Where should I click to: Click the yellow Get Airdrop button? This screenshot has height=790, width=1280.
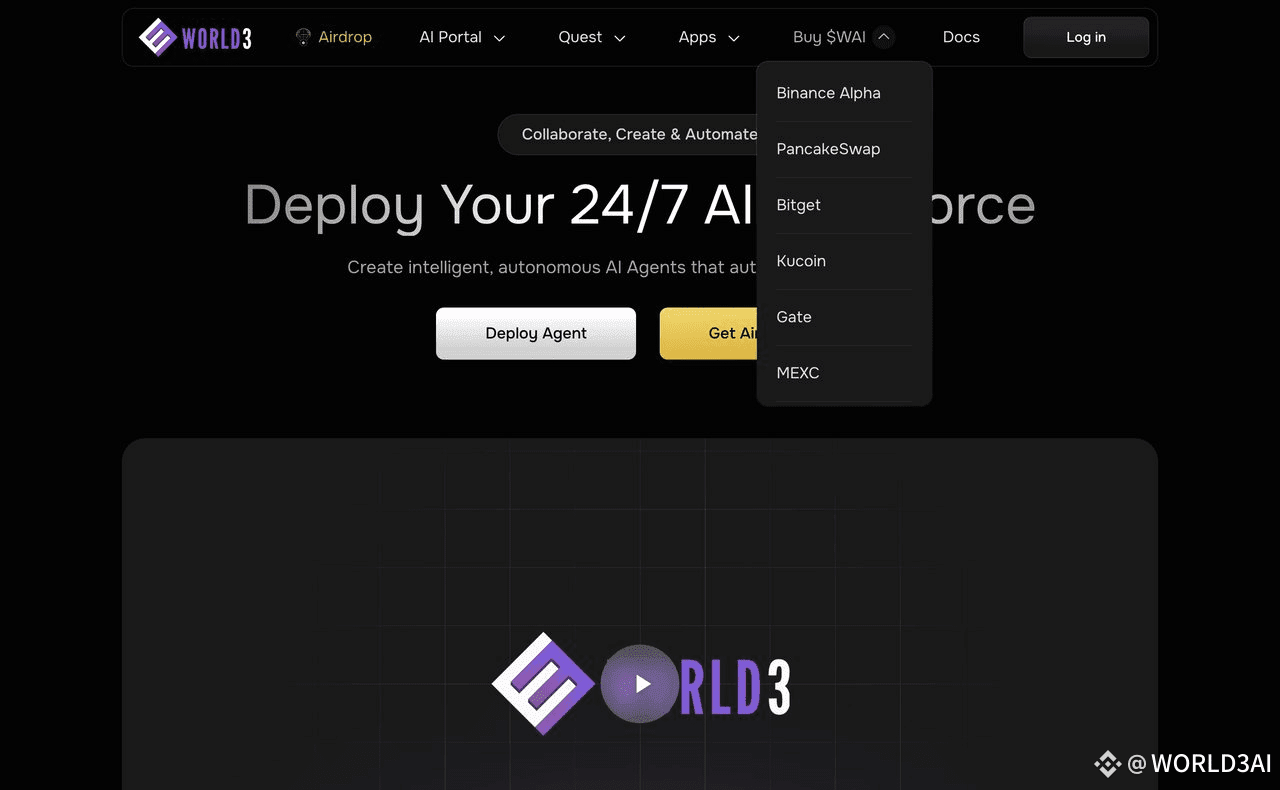tap(708, 333)
